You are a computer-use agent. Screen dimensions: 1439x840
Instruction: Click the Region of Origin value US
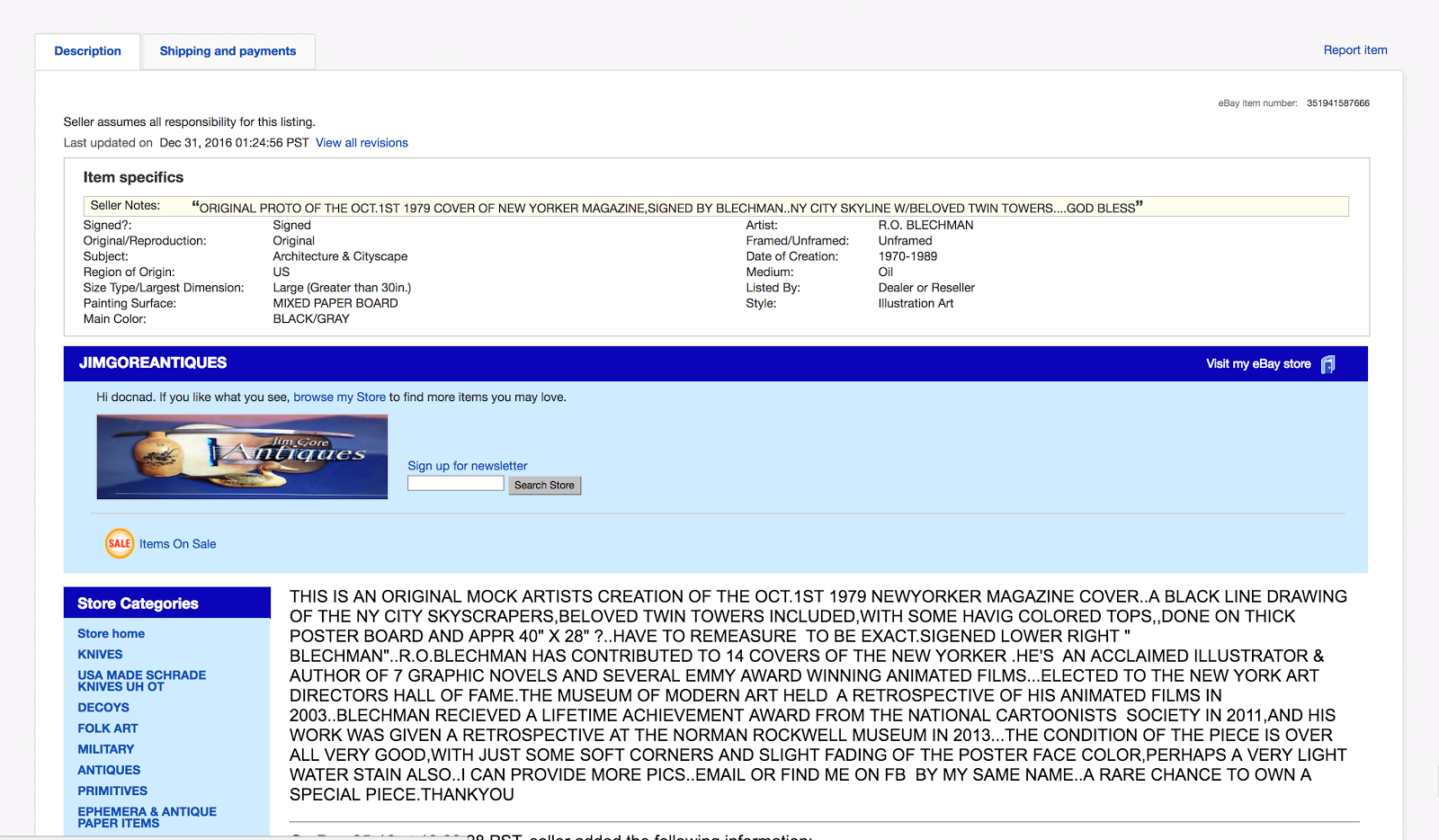pos(282,273)
